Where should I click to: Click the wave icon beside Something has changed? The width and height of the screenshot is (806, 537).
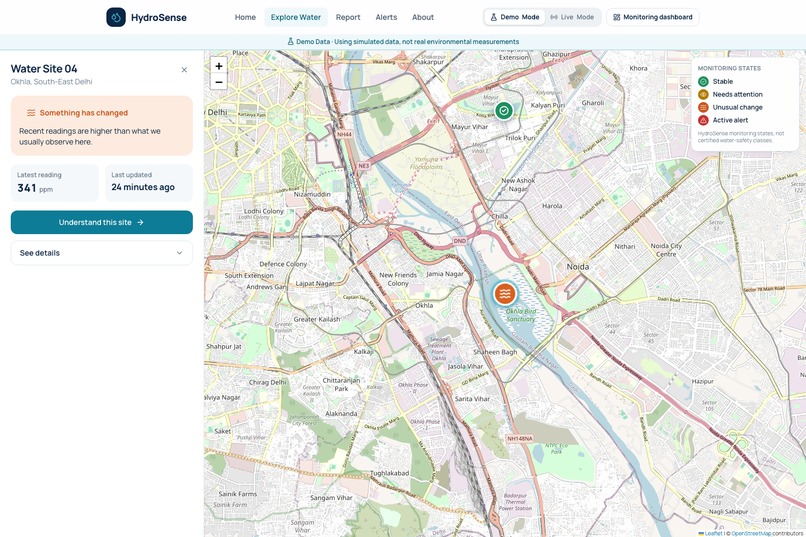[31, 113]
